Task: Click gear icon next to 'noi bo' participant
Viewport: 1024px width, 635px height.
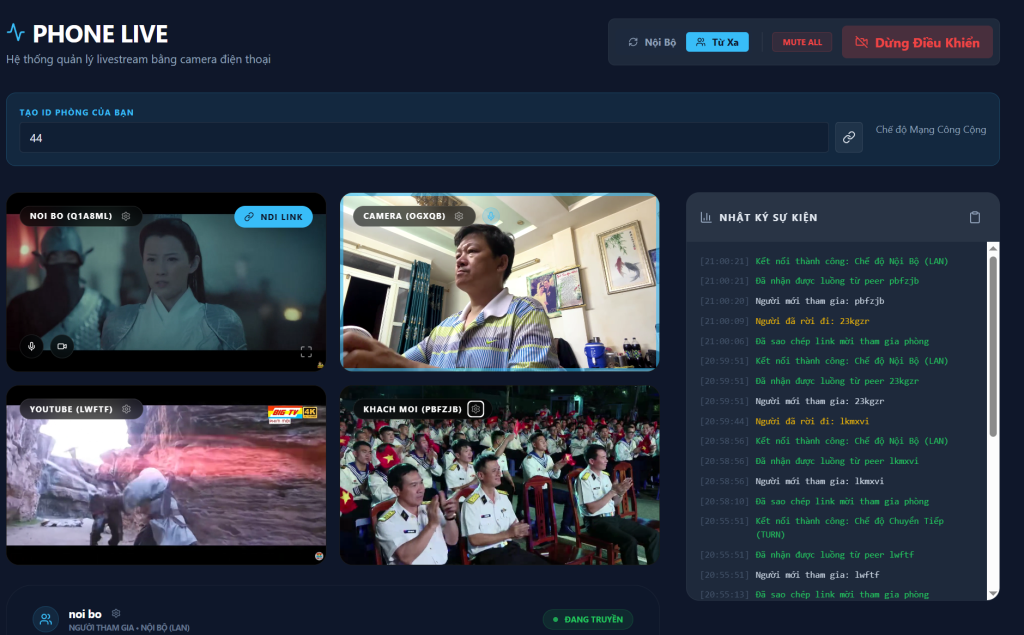Action: (x=116, y=613)
